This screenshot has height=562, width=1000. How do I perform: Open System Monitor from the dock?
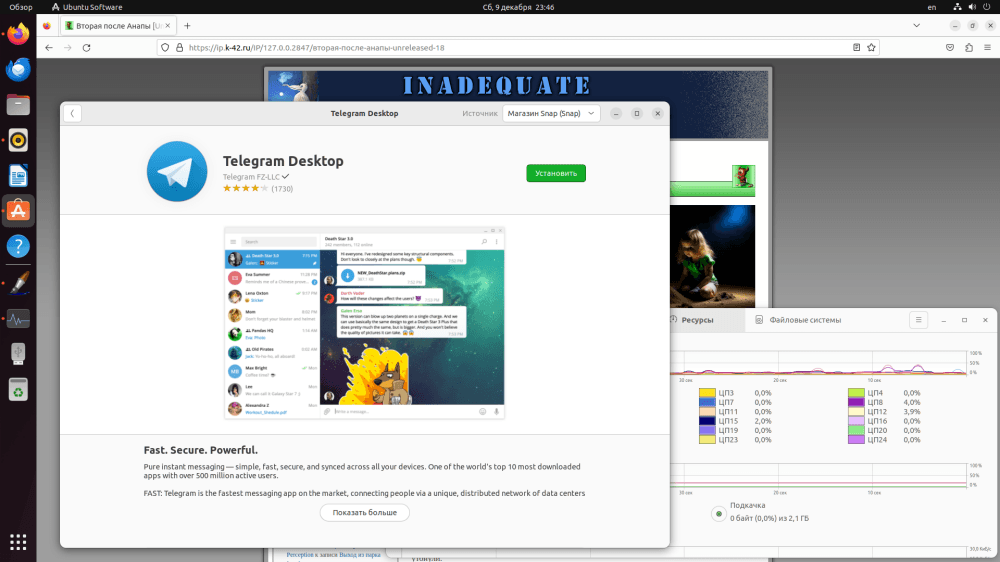pos(18,318)
